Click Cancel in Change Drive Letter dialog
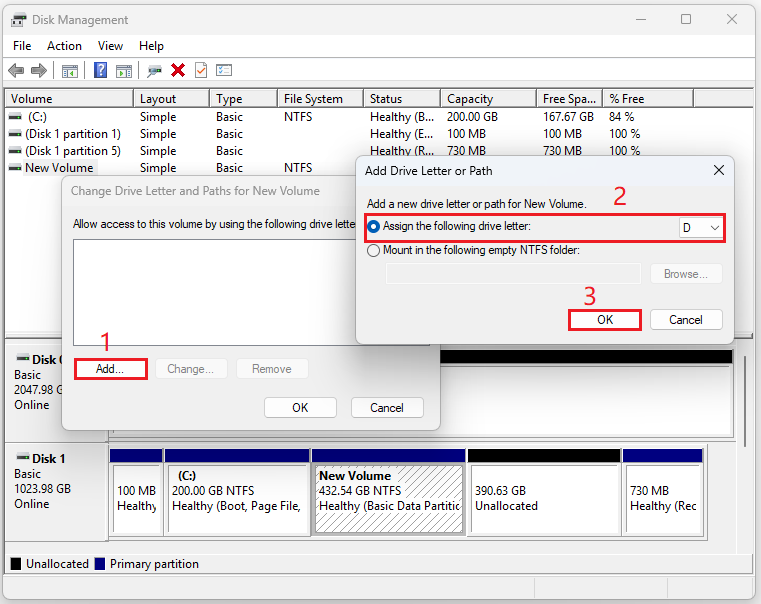This screenshot has width=761, height=604. (387, 408)
